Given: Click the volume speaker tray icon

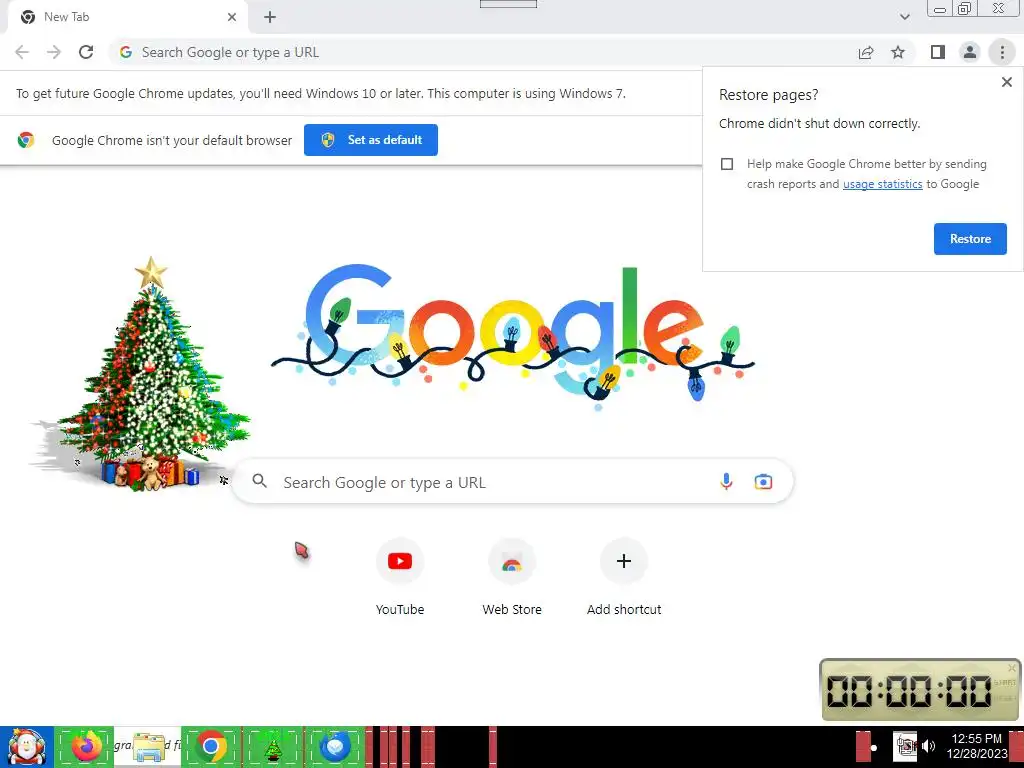Looking at the screenshot, I should 929,746.
